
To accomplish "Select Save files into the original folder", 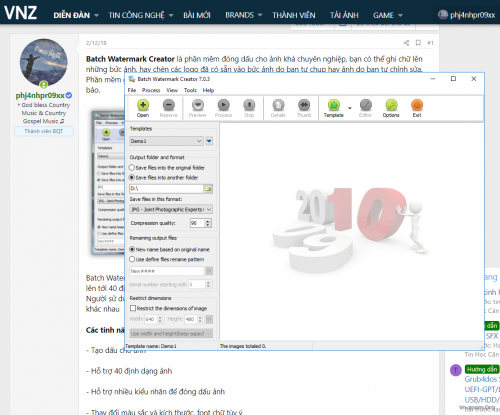I will tap(167, 168).
